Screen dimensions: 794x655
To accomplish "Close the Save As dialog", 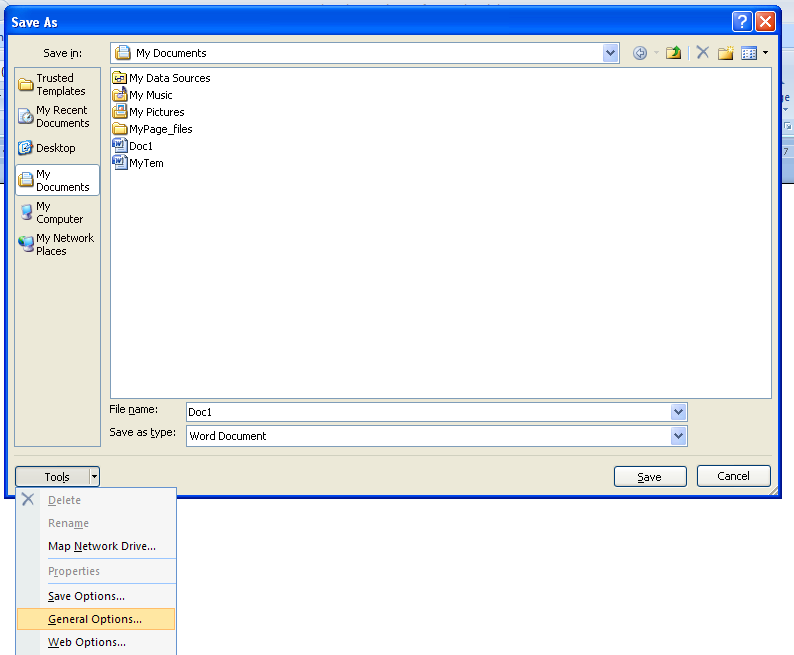I will tap(765, 22).
